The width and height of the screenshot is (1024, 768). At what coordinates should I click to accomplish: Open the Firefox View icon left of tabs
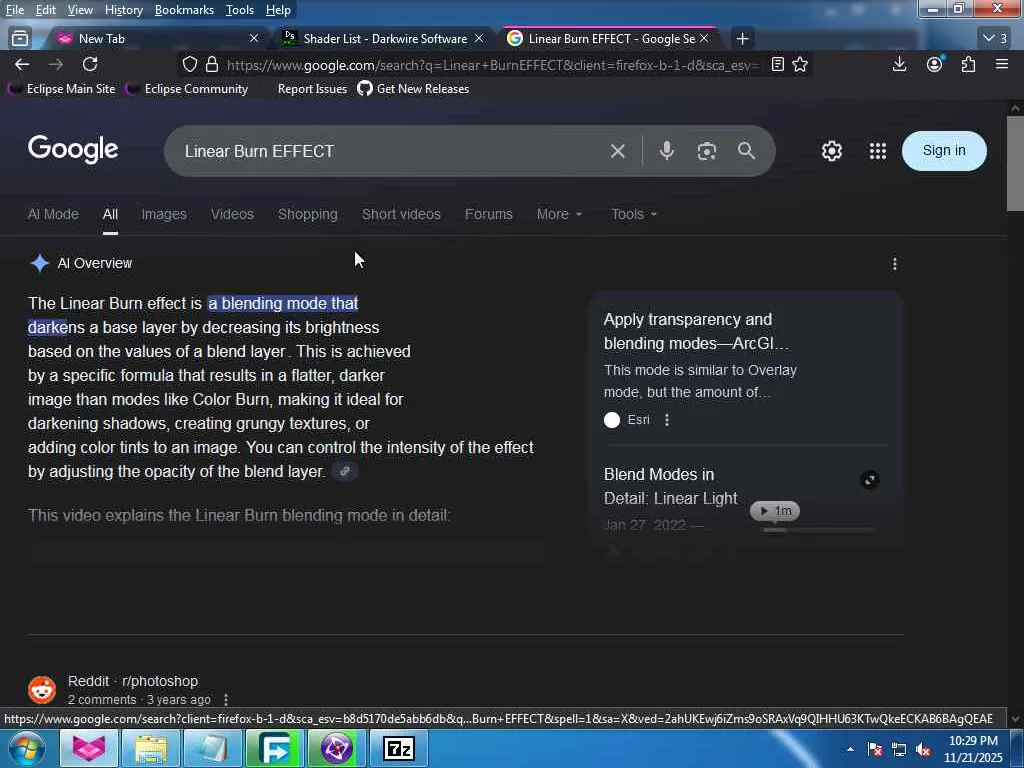tap(20, 39)
